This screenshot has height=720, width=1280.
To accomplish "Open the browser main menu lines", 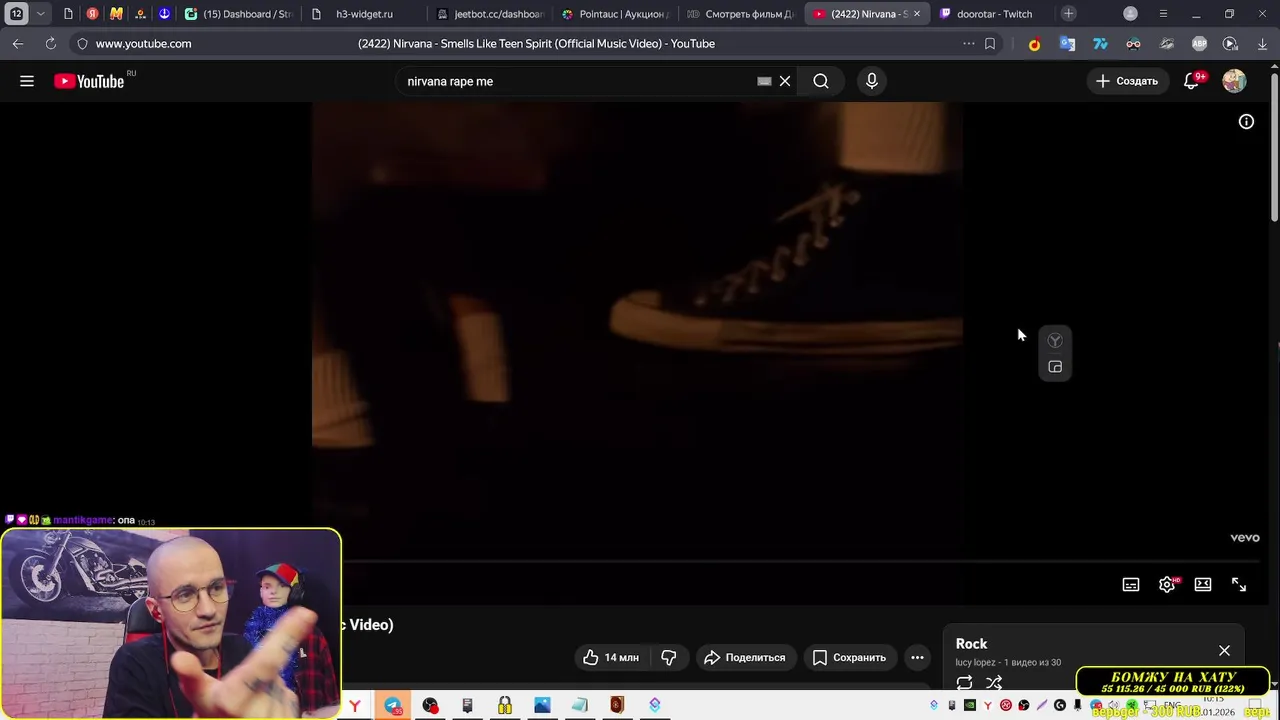I will pyautogui.click(x=1163, y=14).
